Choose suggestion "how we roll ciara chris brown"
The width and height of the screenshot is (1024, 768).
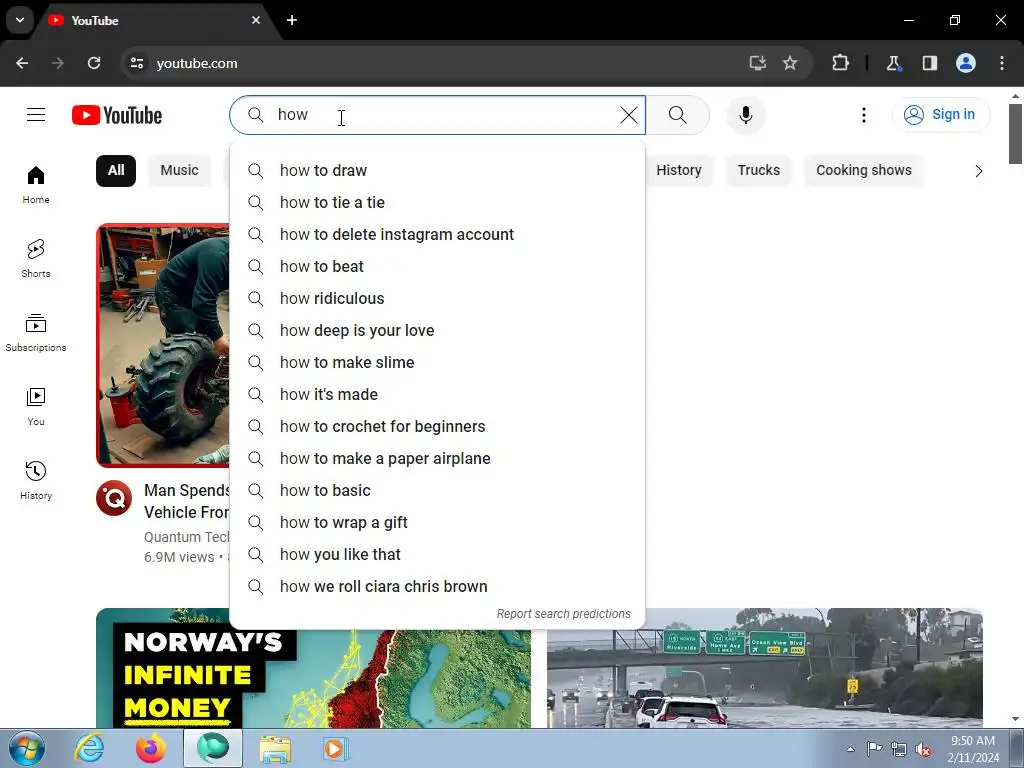coord(438,586)
